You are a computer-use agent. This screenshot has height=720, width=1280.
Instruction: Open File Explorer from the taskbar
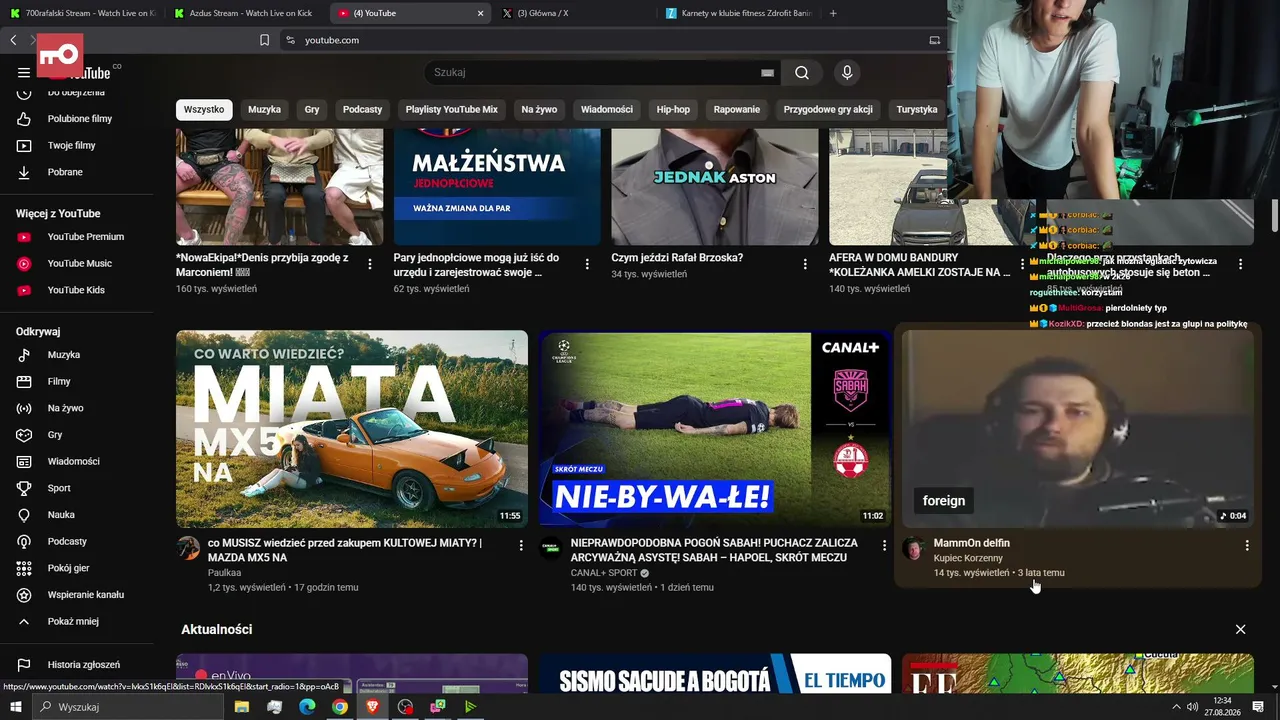tap(242, 707)
